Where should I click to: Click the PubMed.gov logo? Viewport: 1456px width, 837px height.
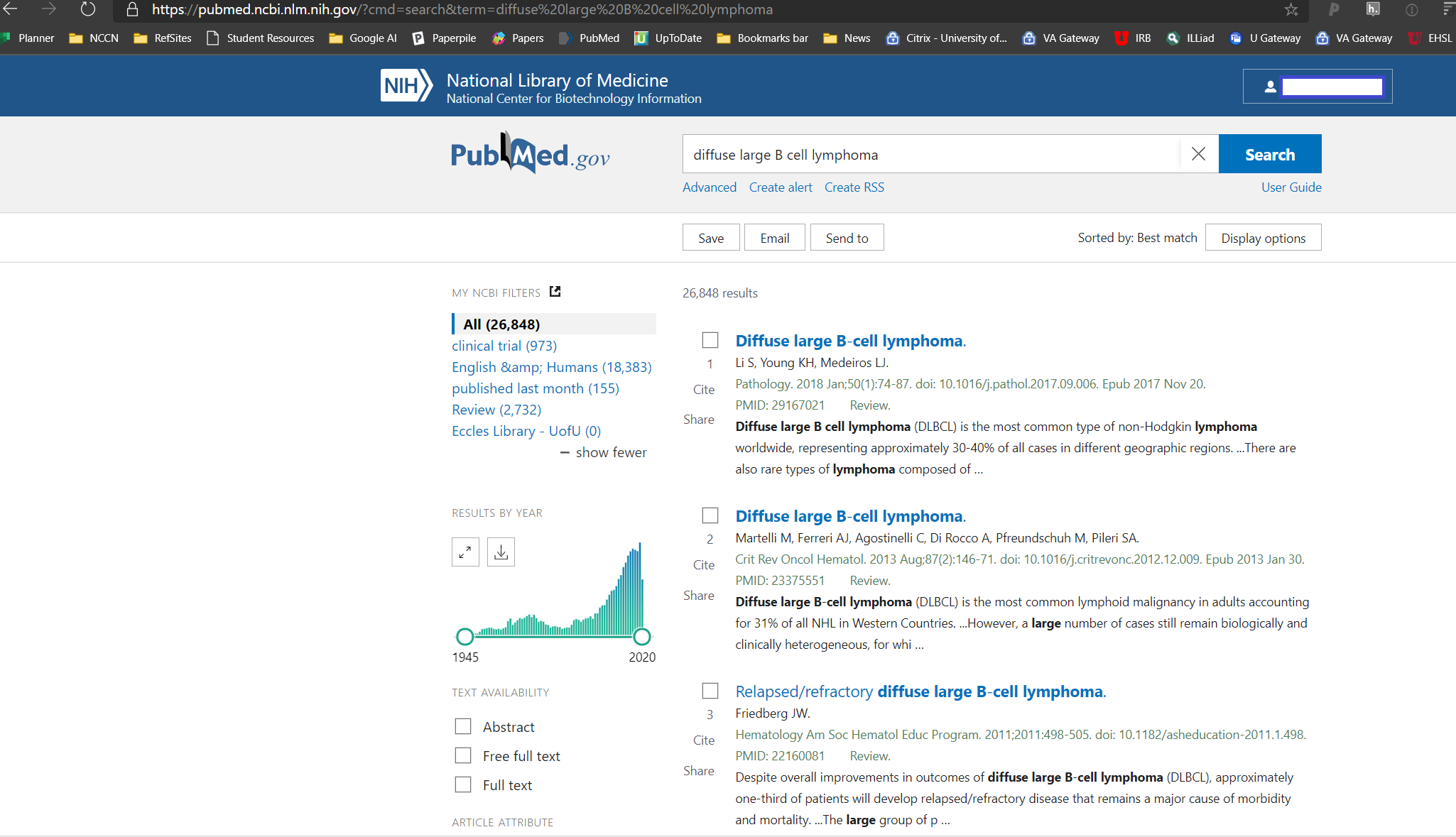pyautogui.click(x=531, y=154)
